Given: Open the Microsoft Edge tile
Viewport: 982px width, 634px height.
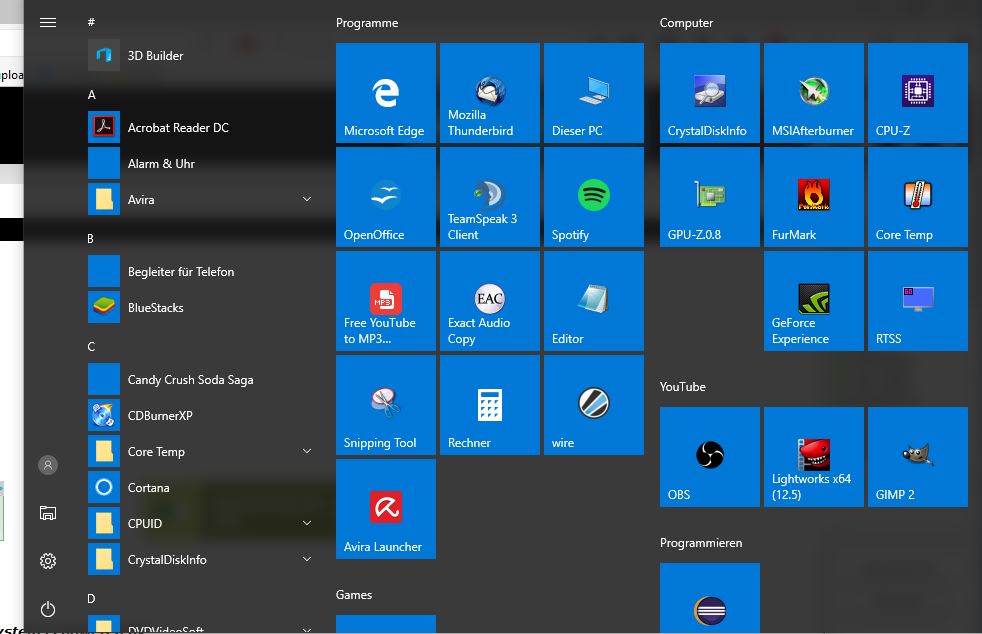Looking at the screenshot, I should pos(386,93).
